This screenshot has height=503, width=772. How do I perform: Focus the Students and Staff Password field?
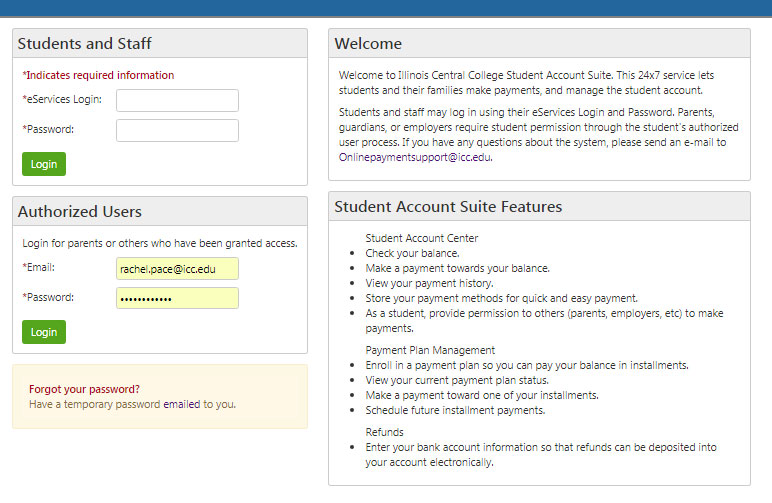pyautogui.click(x=177, y=130)
